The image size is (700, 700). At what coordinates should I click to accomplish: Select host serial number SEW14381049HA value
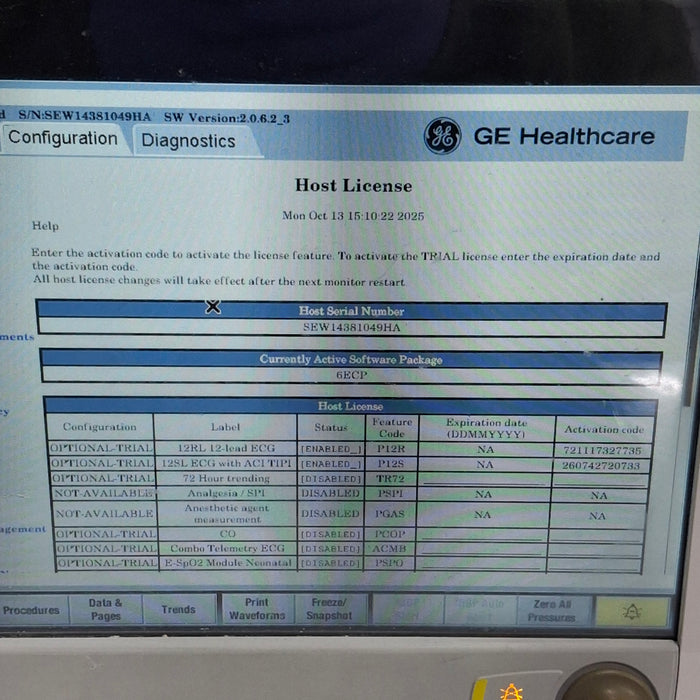(352, 328)
